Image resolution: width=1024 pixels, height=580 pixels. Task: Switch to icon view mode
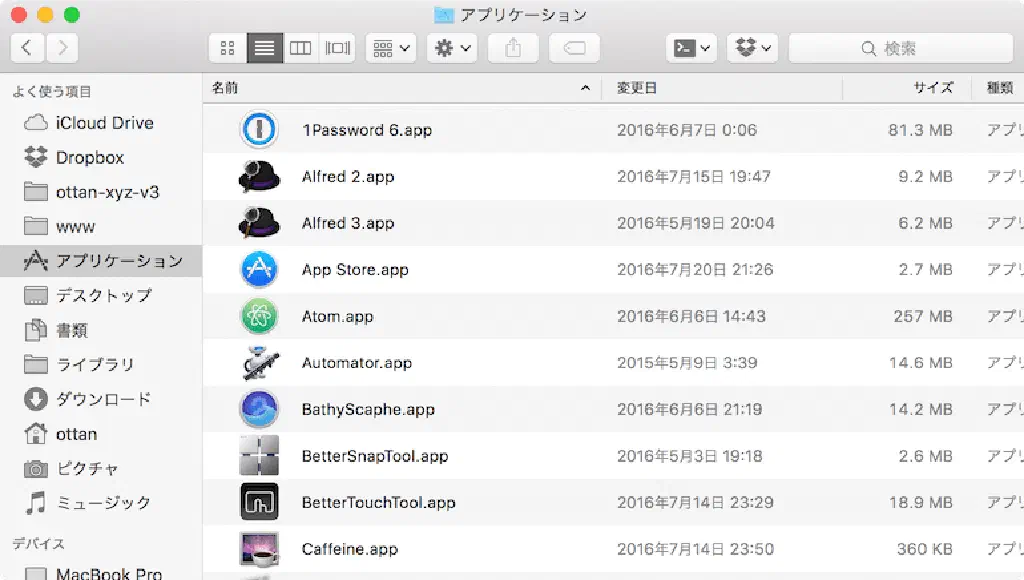click(x=227, y=48)
